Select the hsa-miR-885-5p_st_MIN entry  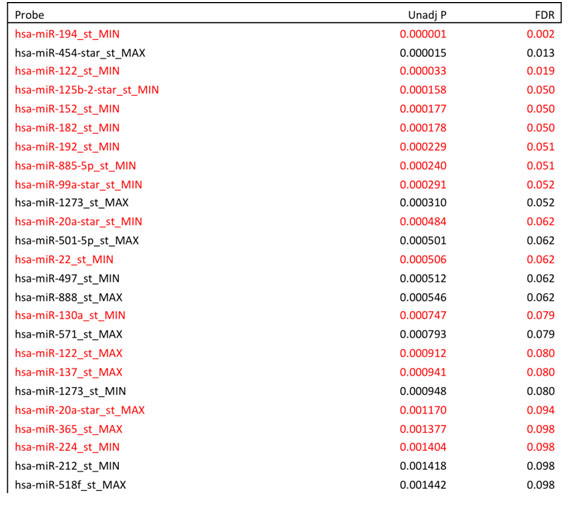click(x=75, y=166)
